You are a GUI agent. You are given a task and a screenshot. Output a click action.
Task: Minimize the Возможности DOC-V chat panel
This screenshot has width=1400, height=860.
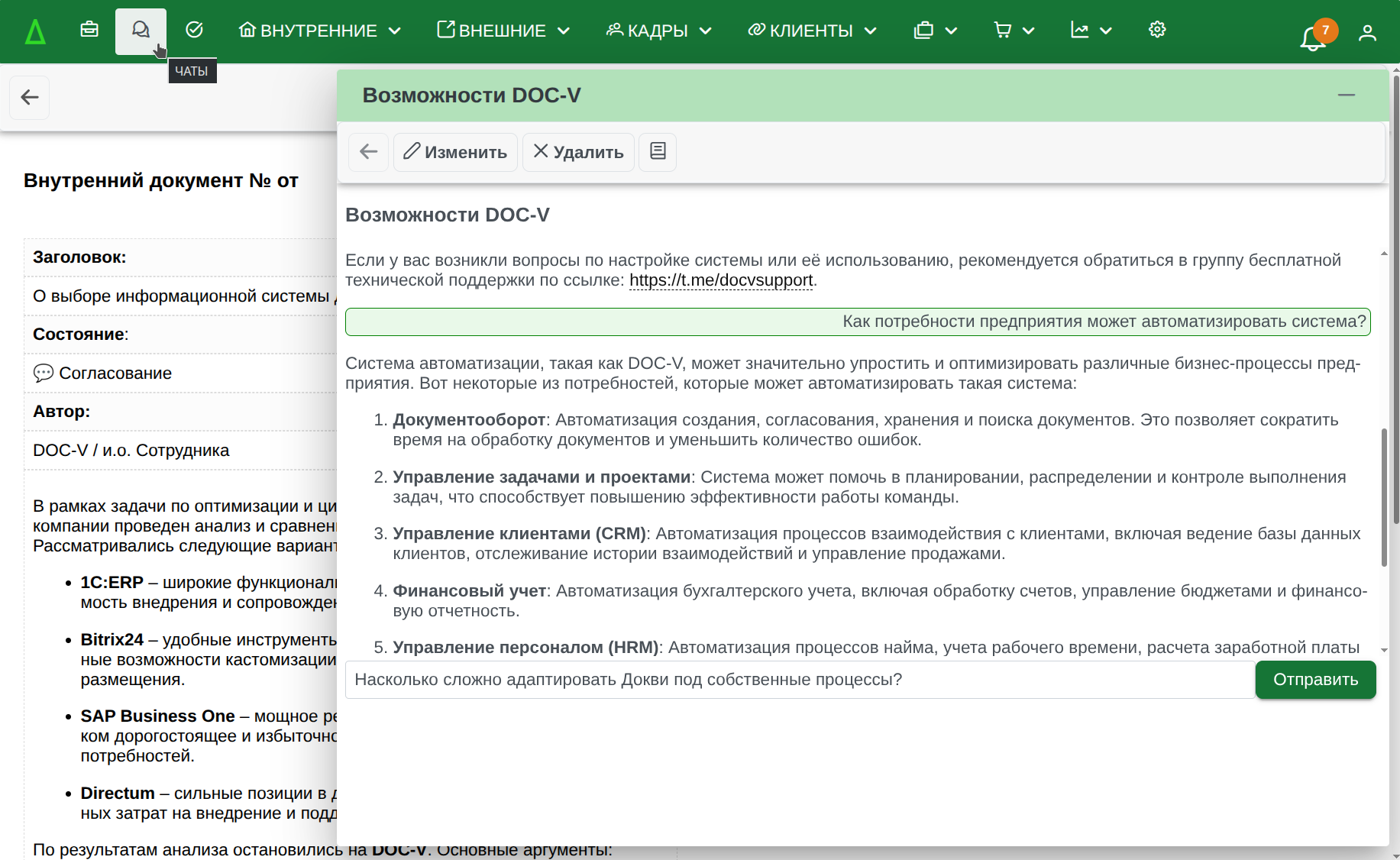(x=1346, y=95)
